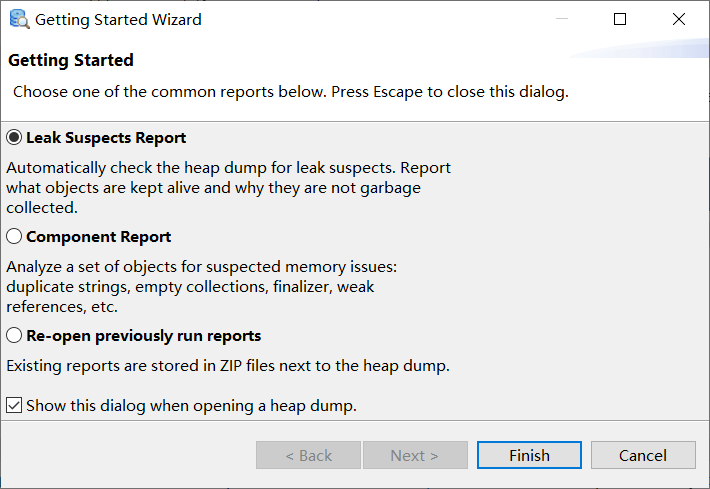
Task: Click the 'heap dump' checkbox label text
Action: 191,405
